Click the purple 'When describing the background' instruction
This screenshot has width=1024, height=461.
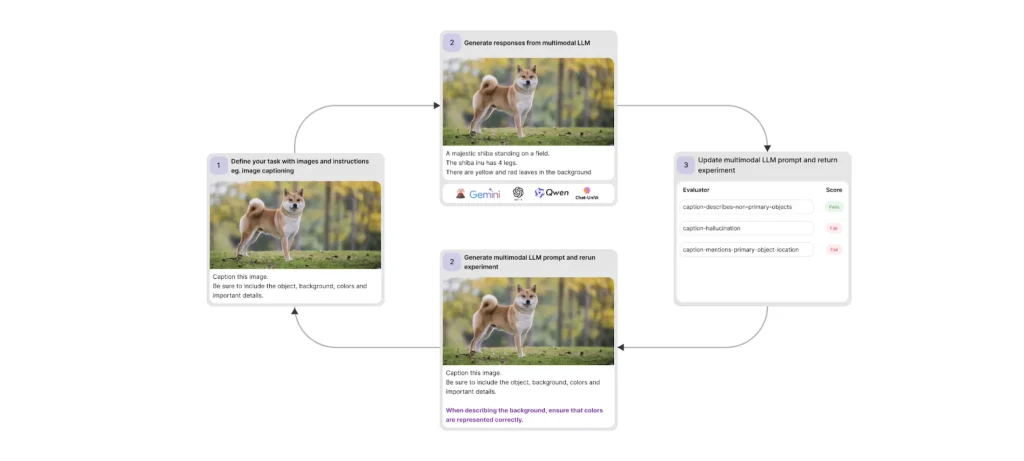coord(524,415)
